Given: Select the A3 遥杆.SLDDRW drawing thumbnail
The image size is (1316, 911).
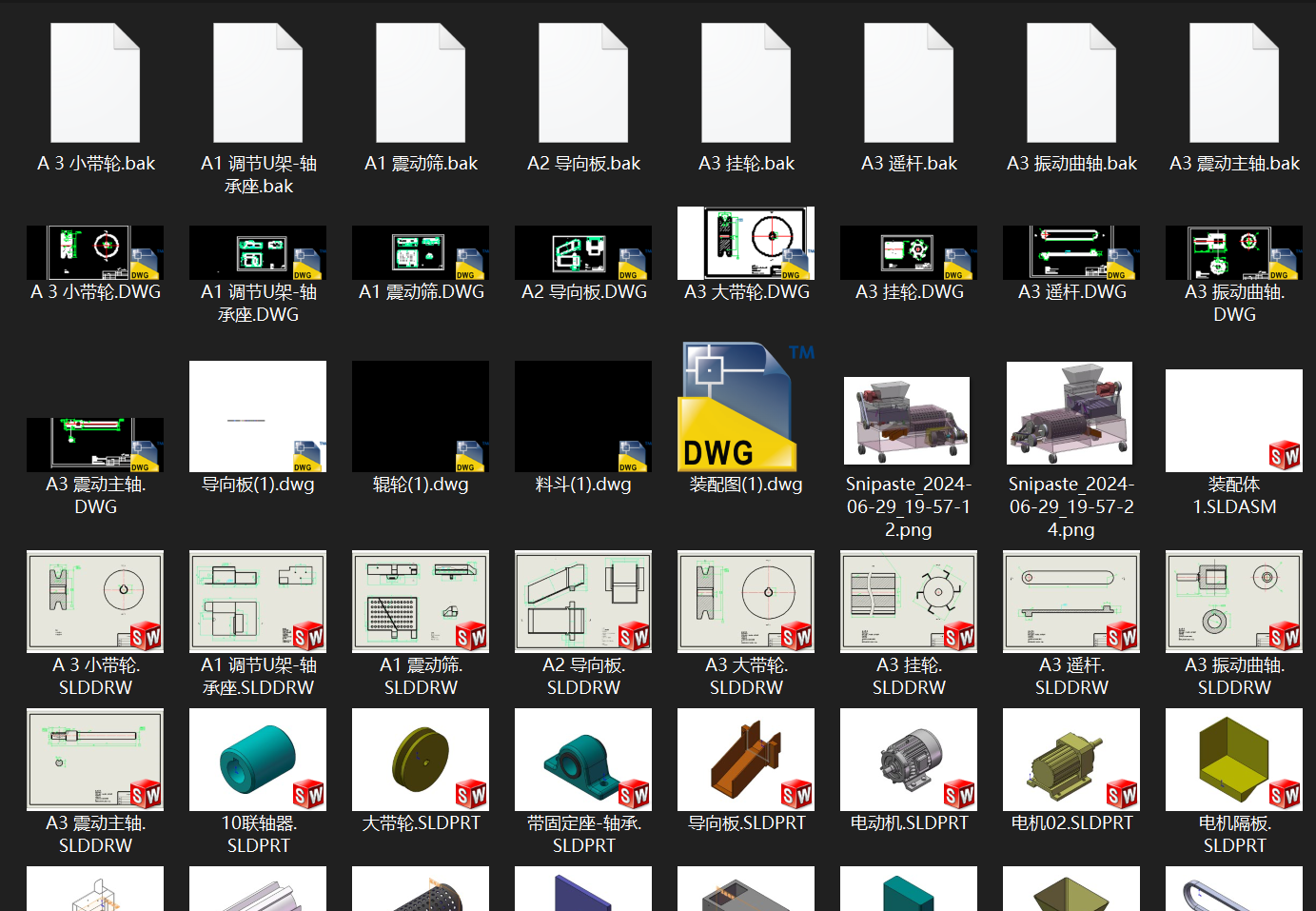Looking at the screenshot, I should tap(1071, 602).
